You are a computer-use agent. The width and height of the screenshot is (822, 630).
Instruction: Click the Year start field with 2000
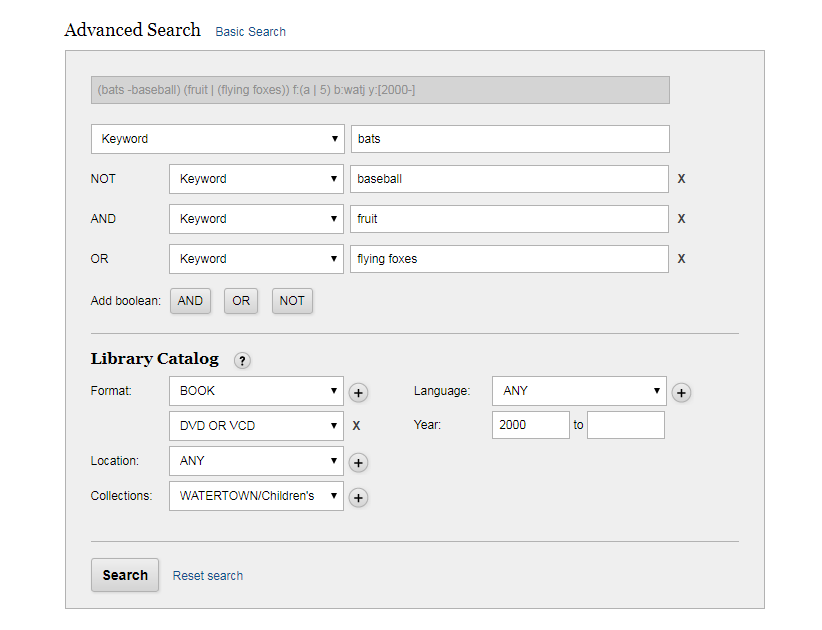tap(531, 425)
